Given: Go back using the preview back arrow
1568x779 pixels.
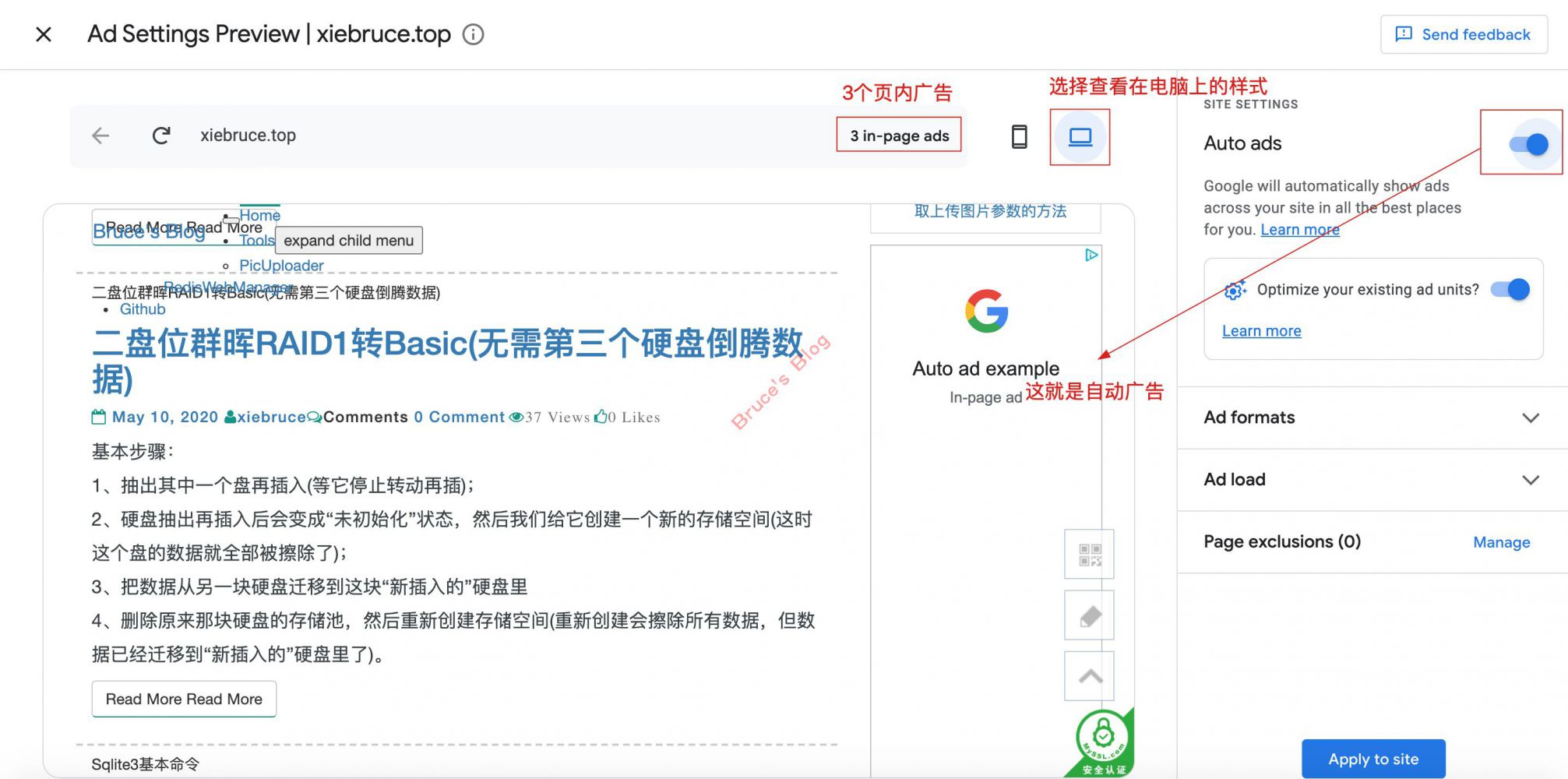Looking at the screenshot, I should [x=100, y=136].
